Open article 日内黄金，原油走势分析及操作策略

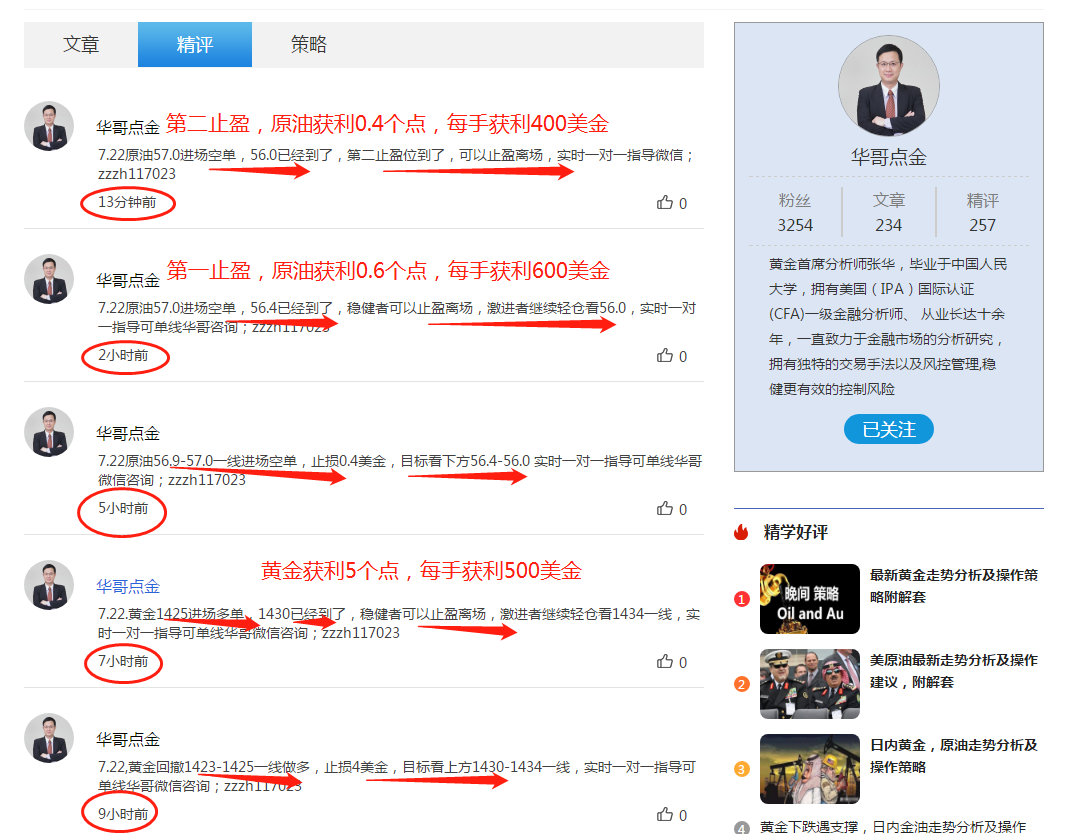click(954, 756)
